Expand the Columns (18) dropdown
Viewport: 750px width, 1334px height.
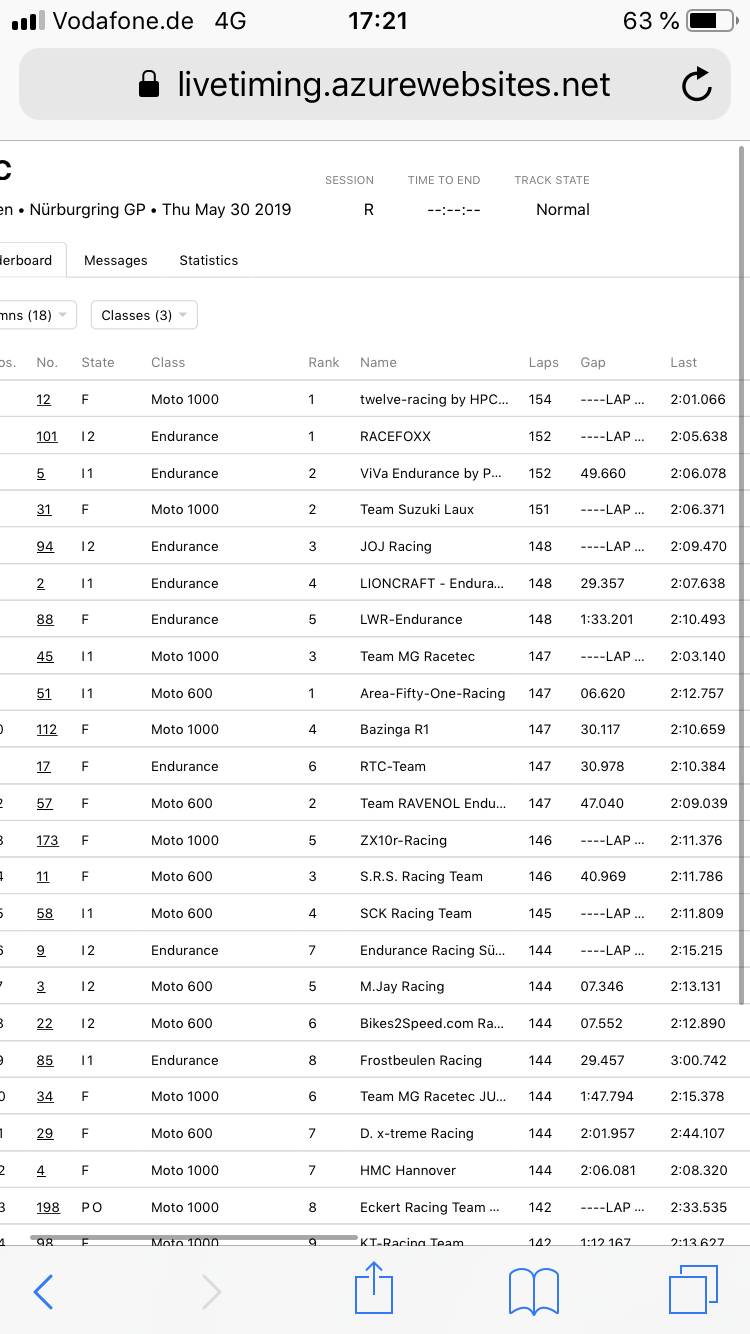36,315
